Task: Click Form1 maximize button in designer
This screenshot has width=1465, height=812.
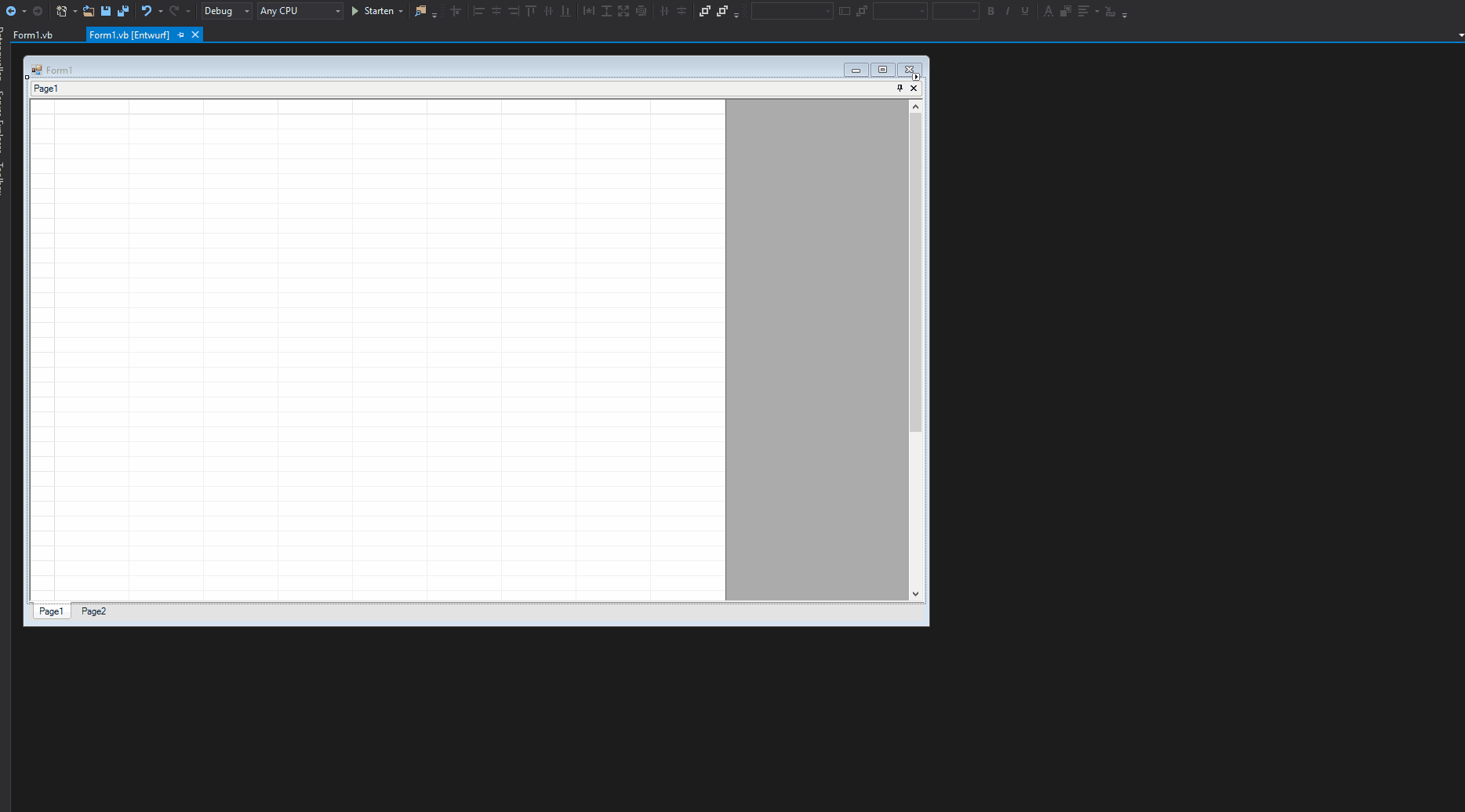Action: point(883,70)
